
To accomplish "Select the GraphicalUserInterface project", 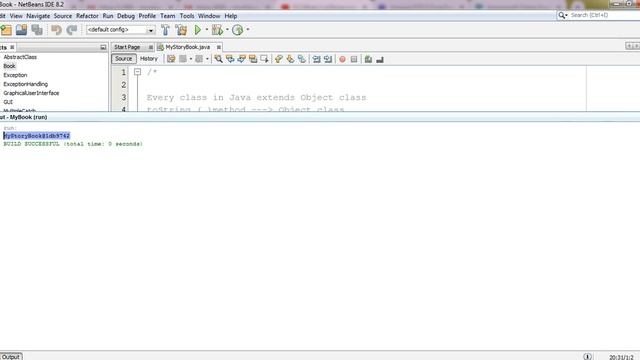I will pos(31,93).
